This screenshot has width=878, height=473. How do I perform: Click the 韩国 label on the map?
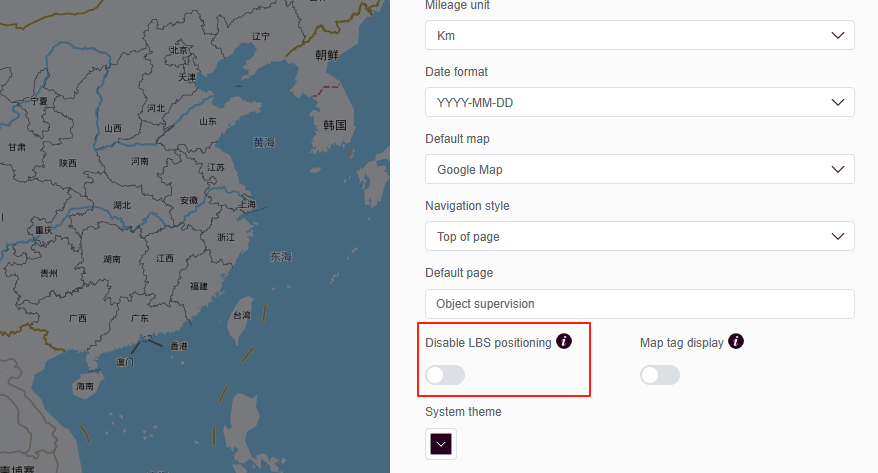[x=334, y=126]
